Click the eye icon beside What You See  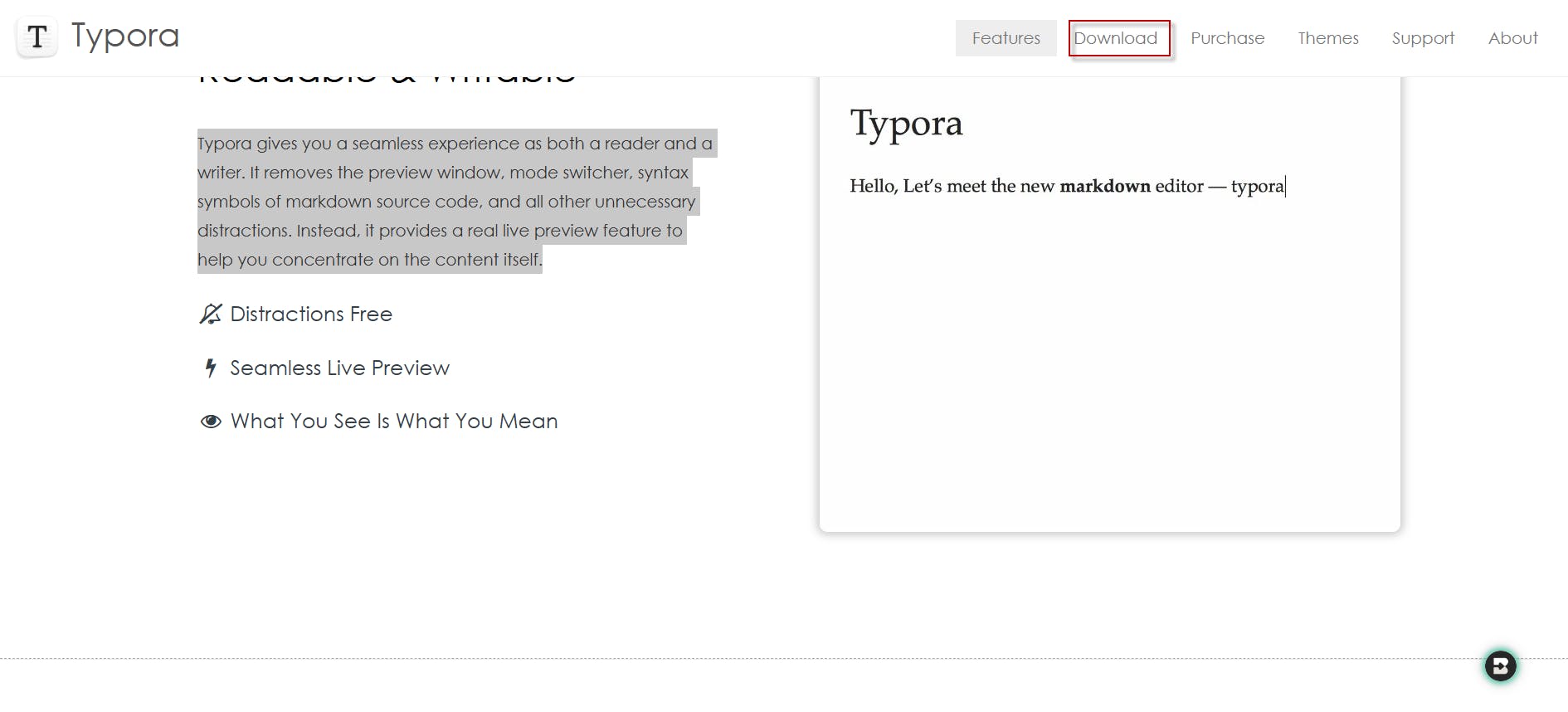pos(211,422)
